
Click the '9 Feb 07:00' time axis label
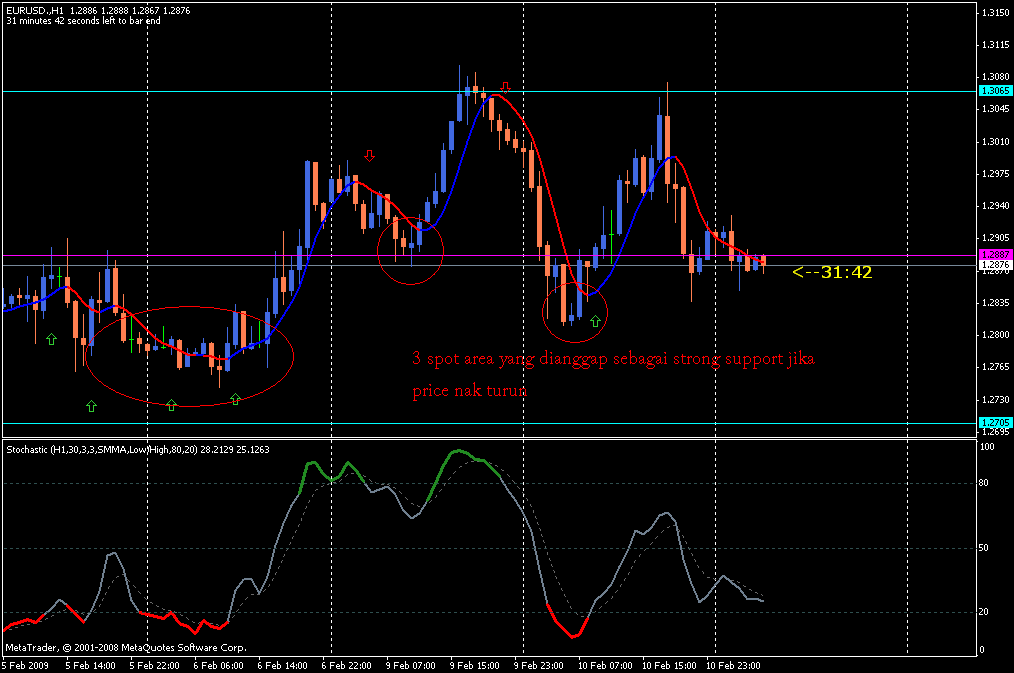[411, 665]
